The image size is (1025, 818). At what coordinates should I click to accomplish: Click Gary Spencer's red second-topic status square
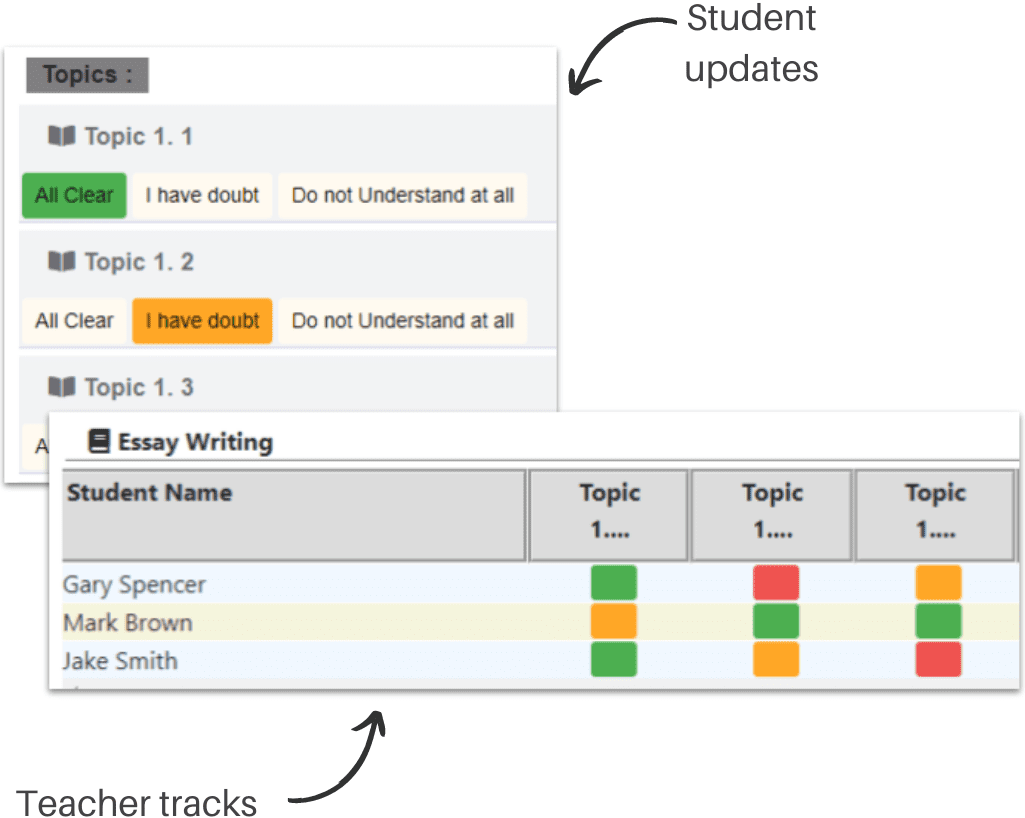pos(776,583)
